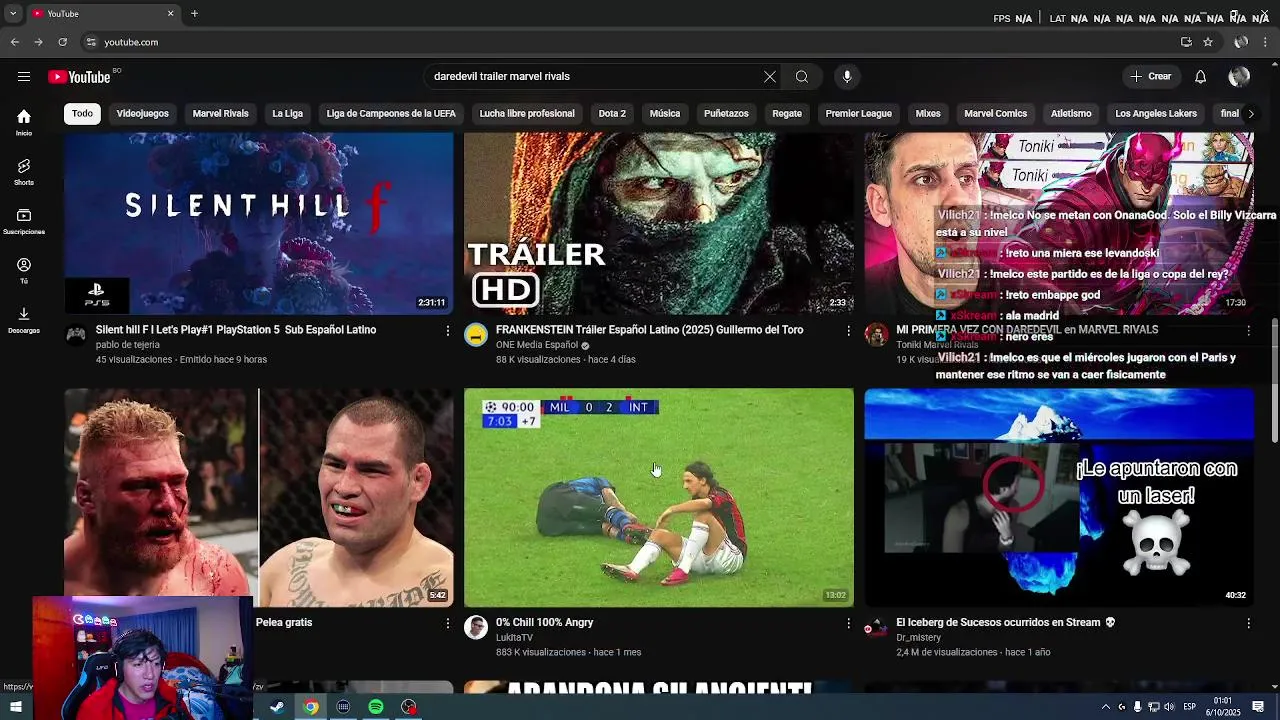
Task: Clear the search box with the X icon
Action: click(x=770, y=77)
